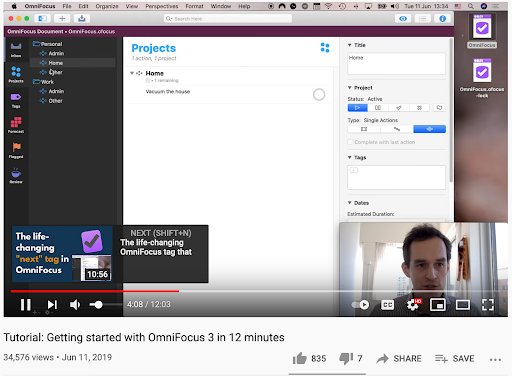Click the blue Inspector info toolbar button
The width and height of the screenshot is (512, 376).
(442, 18)
